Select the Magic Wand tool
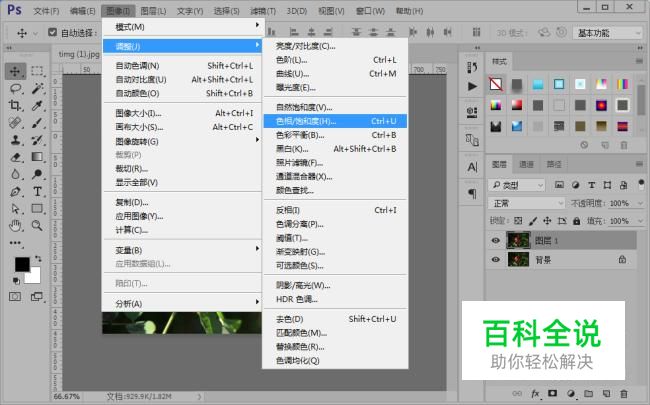Screen dimensions: 650x405 point(37,88)
